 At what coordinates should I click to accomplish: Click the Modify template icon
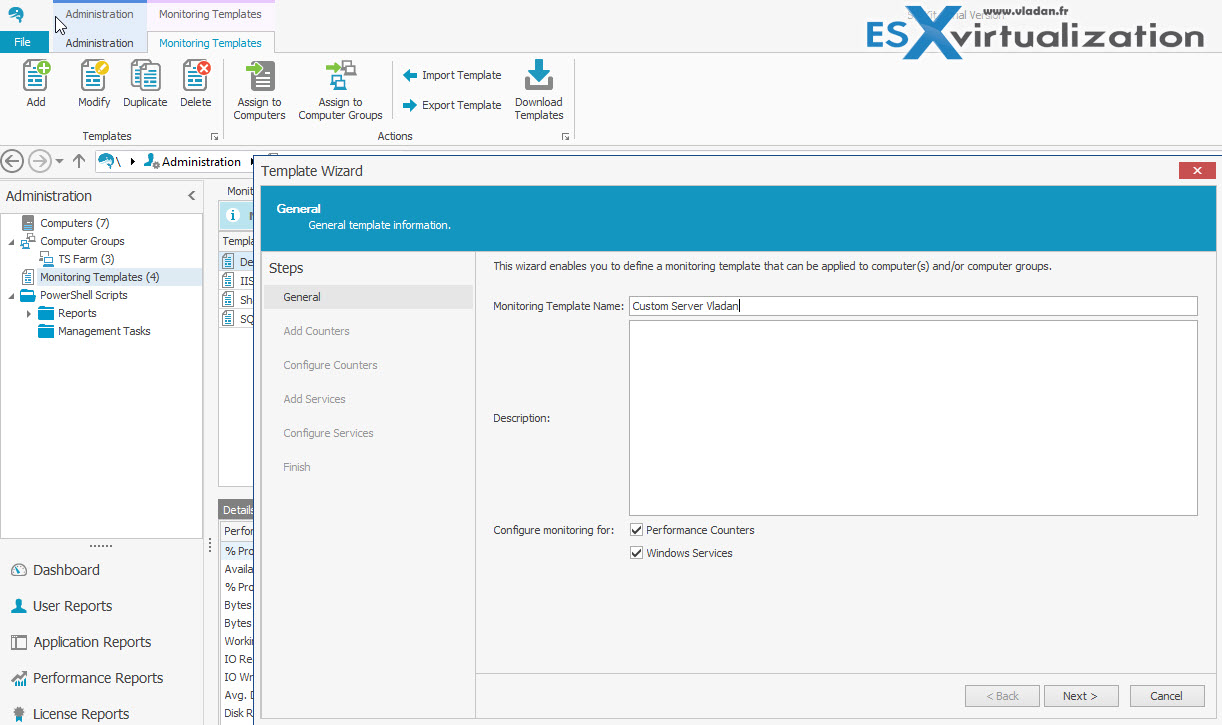point(94,78)
